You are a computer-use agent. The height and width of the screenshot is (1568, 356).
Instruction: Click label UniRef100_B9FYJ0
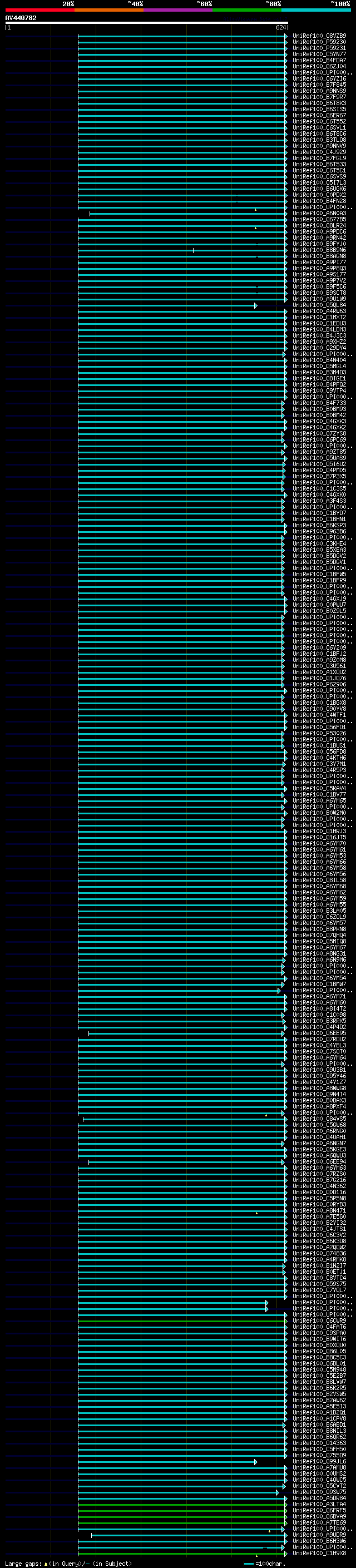click(319, 244)
